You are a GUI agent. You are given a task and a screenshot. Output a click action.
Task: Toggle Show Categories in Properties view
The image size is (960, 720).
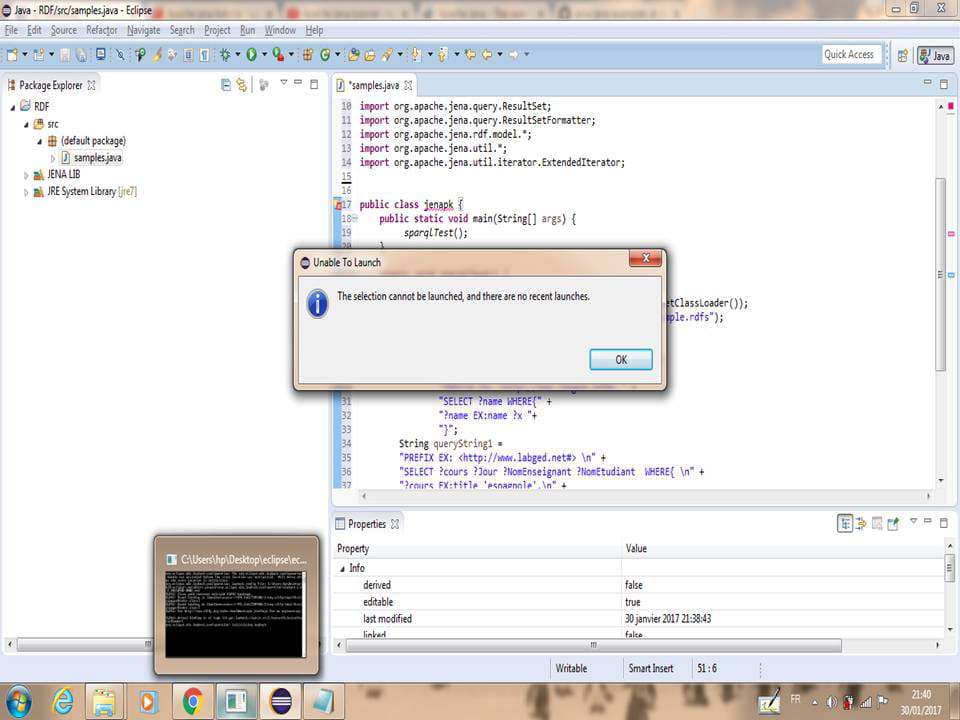point(846,523)
